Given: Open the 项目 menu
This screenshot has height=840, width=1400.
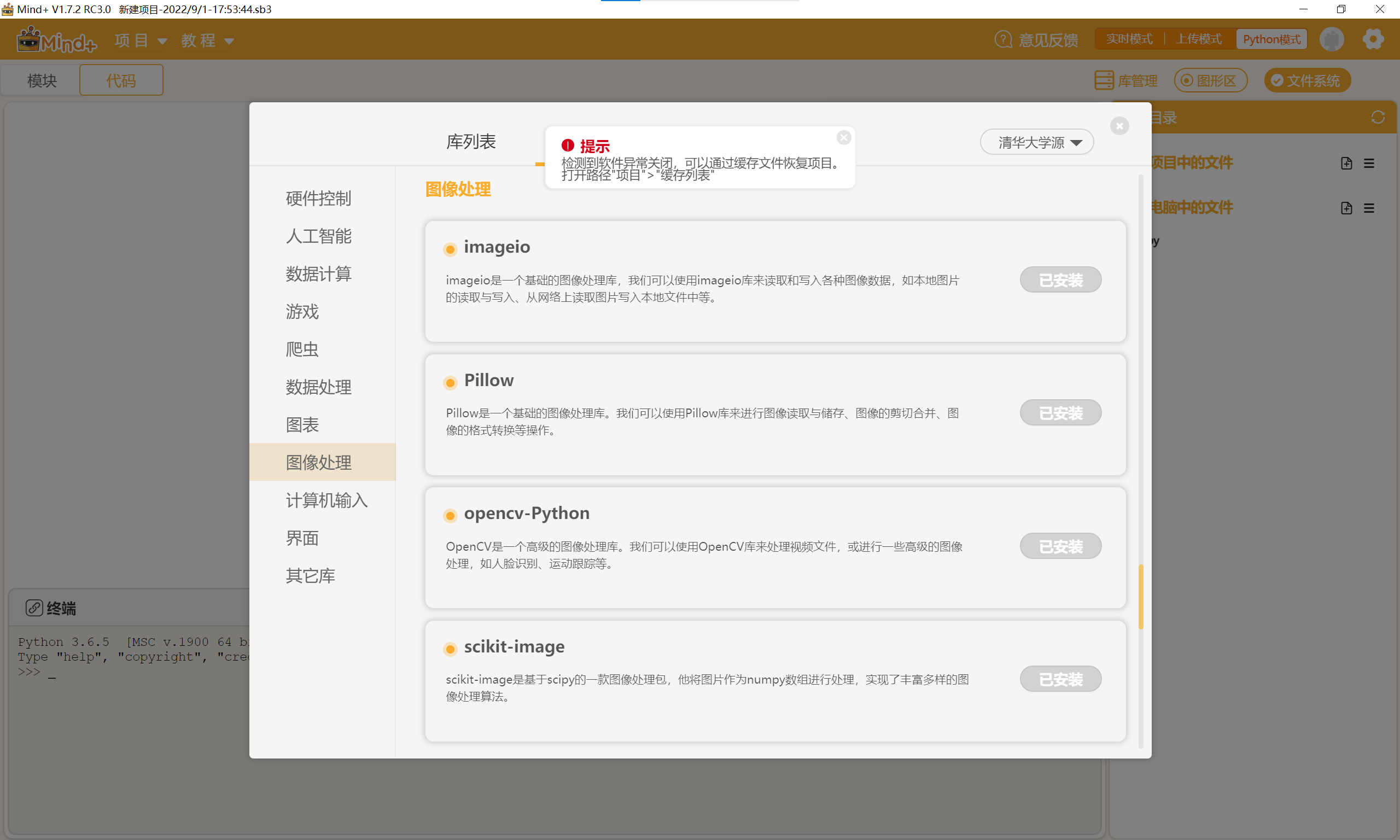Looking at the screenshot, I should 141,40.
